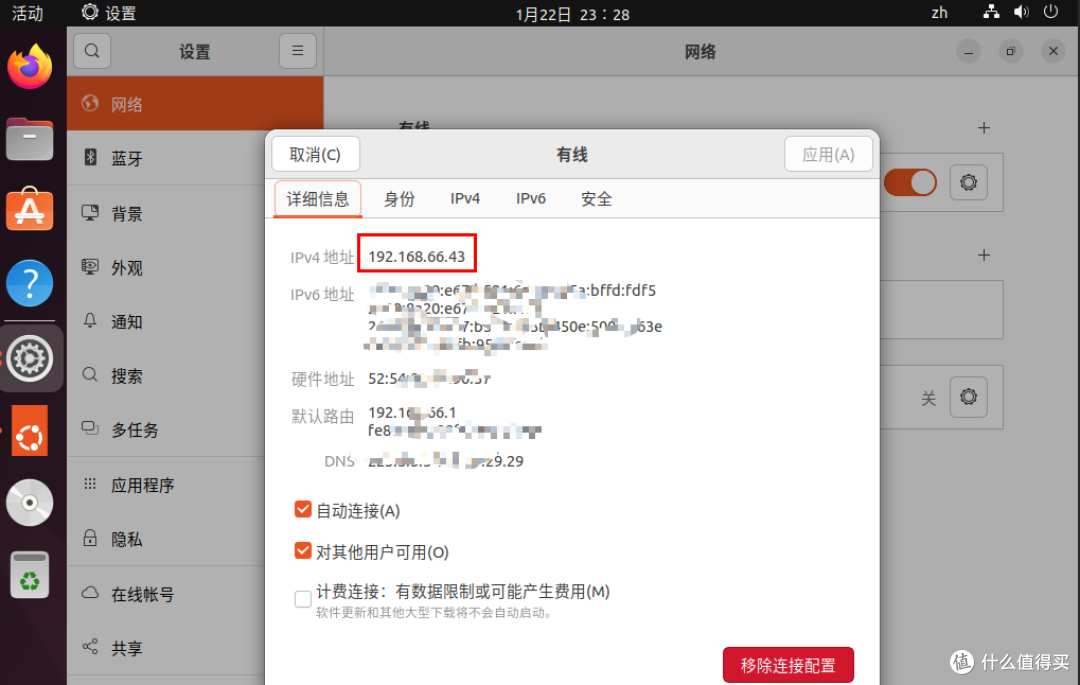Screen dimensions: 1080x685
Task: Open the system power menu in top-right corner
Action: coord(1052,13)
